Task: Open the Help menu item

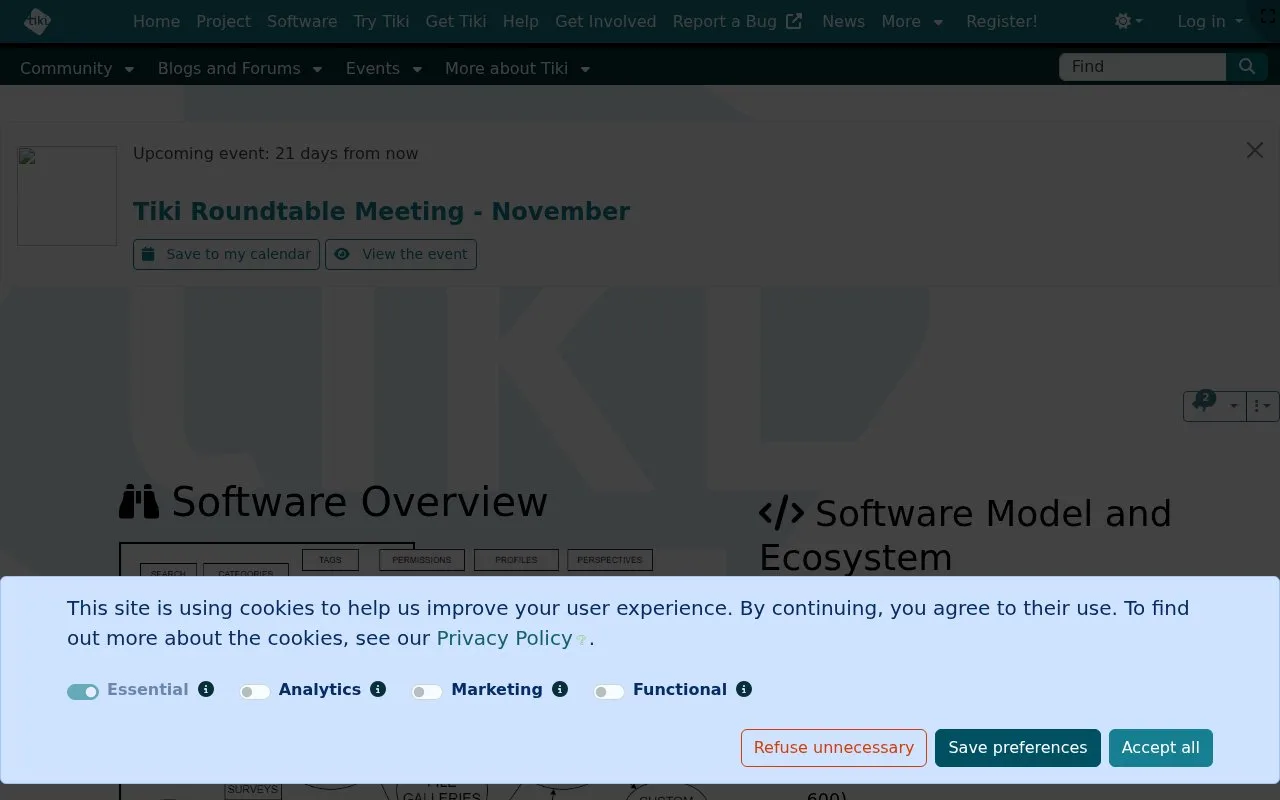Action: (520, 21)
